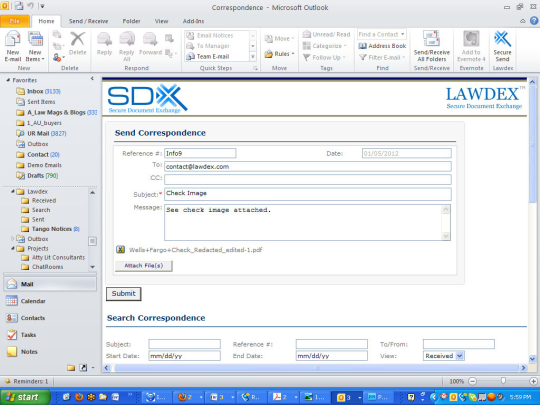540x405 pixels.
Task: Open the File tab
Action: pos(15,21)
